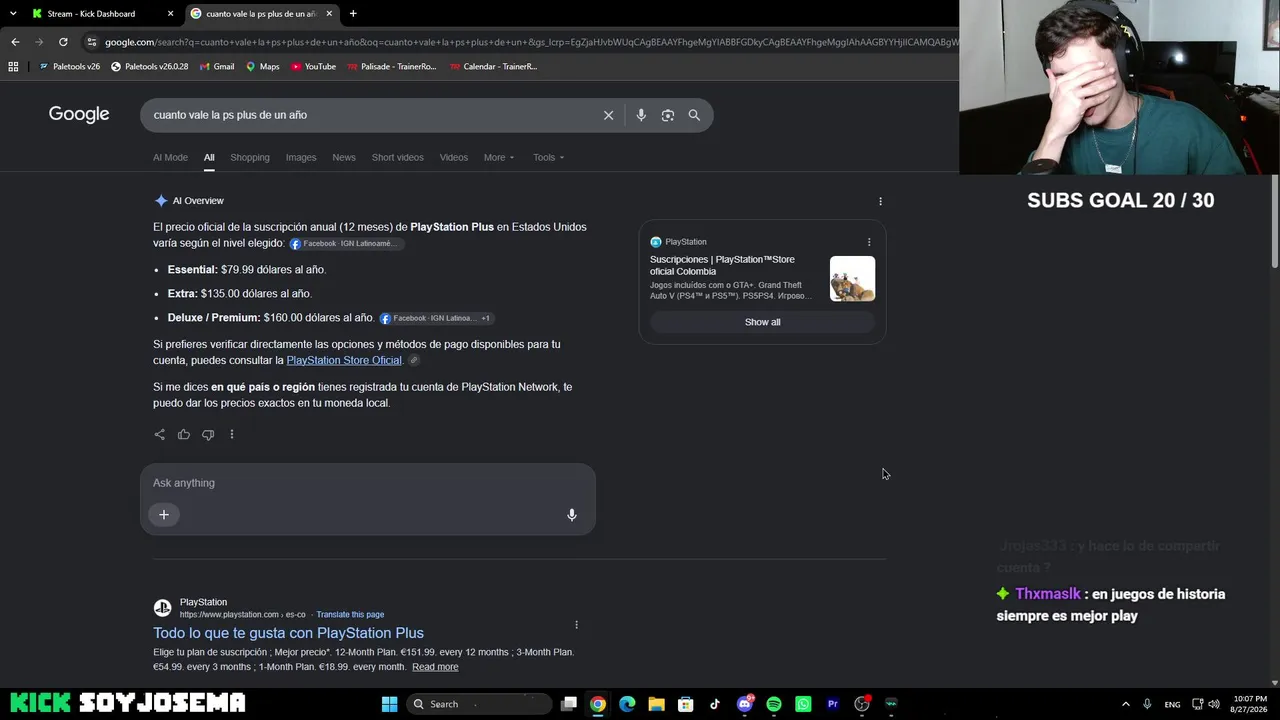
Task: Focus the Ask anything follow-up field
Action: [x=368, y=483]
